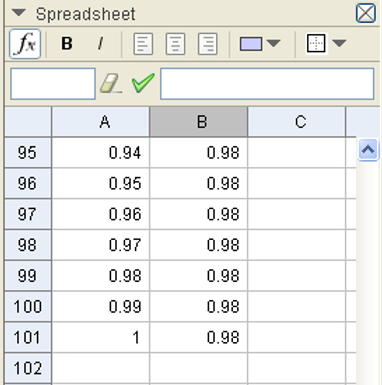This screenshot has height=385, width=382.
Task: Open the background color dropdown arrow
Action: coord(274,43)
